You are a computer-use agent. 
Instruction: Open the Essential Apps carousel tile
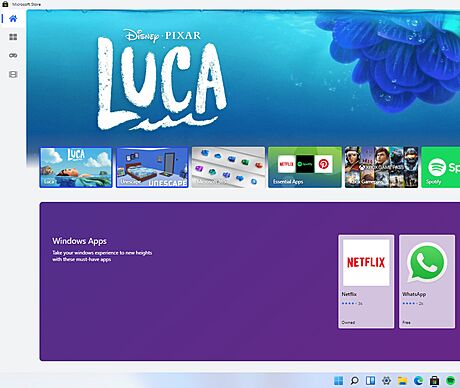pos(305,167)
